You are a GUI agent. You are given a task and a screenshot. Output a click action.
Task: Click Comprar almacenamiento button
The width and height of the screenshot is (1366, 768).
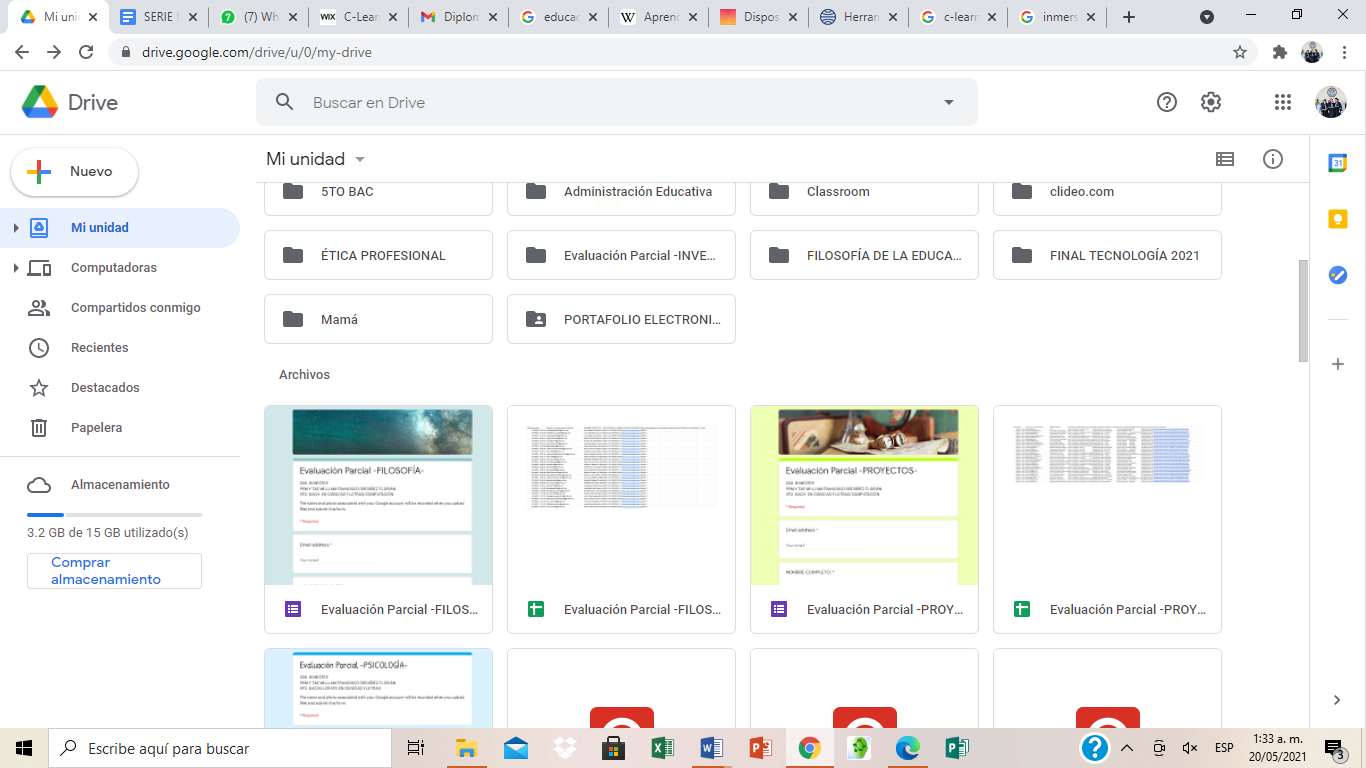(114, 571)
